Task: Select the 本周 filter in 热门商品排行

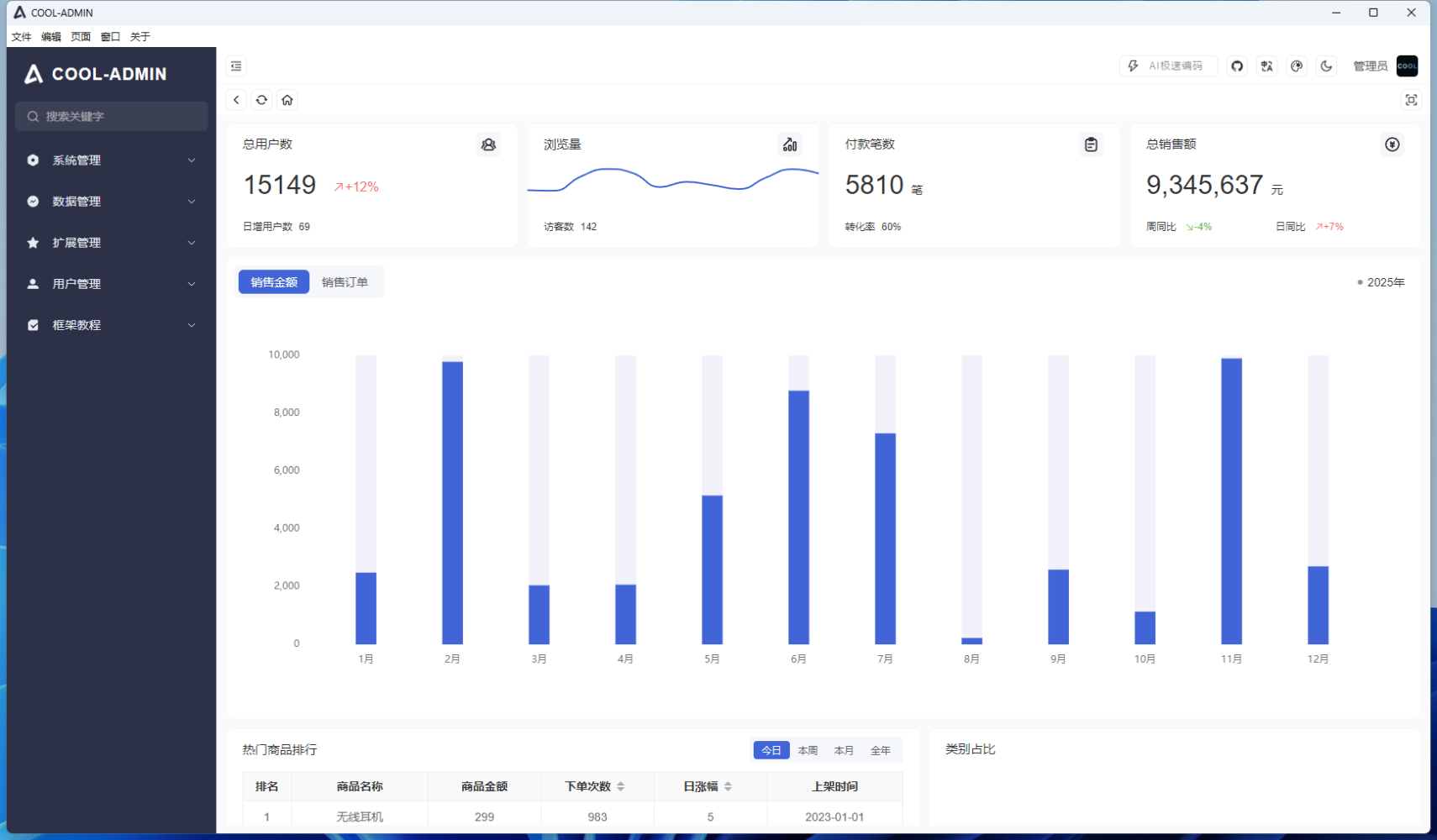Action: [807, 749]
